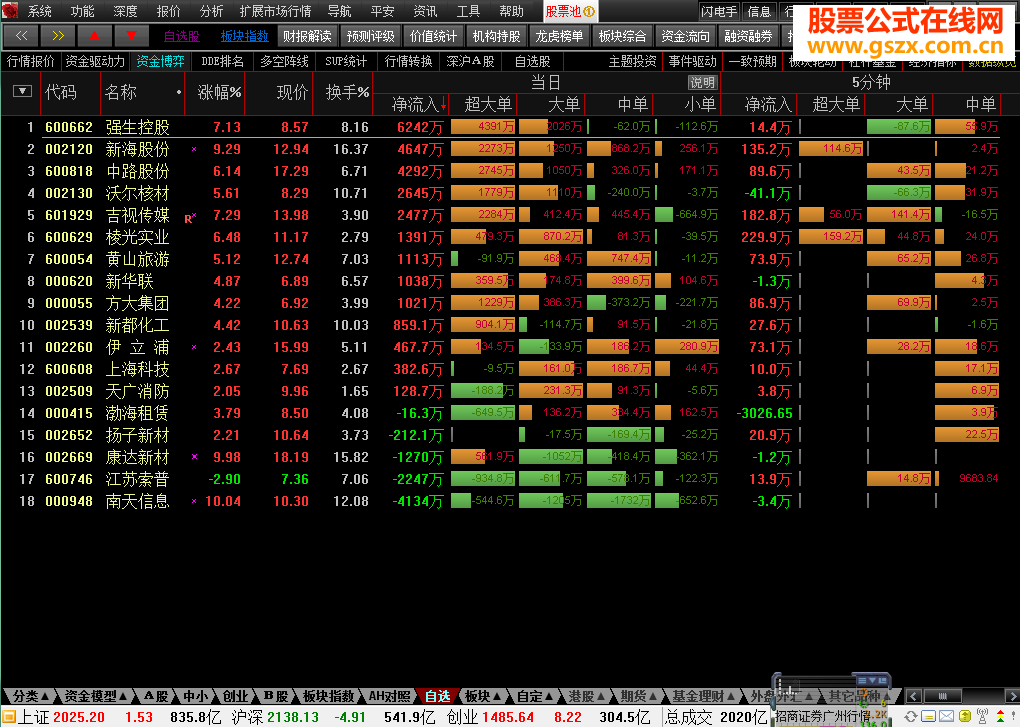Open the 主题投资 tab

click(x=632, y=61)
